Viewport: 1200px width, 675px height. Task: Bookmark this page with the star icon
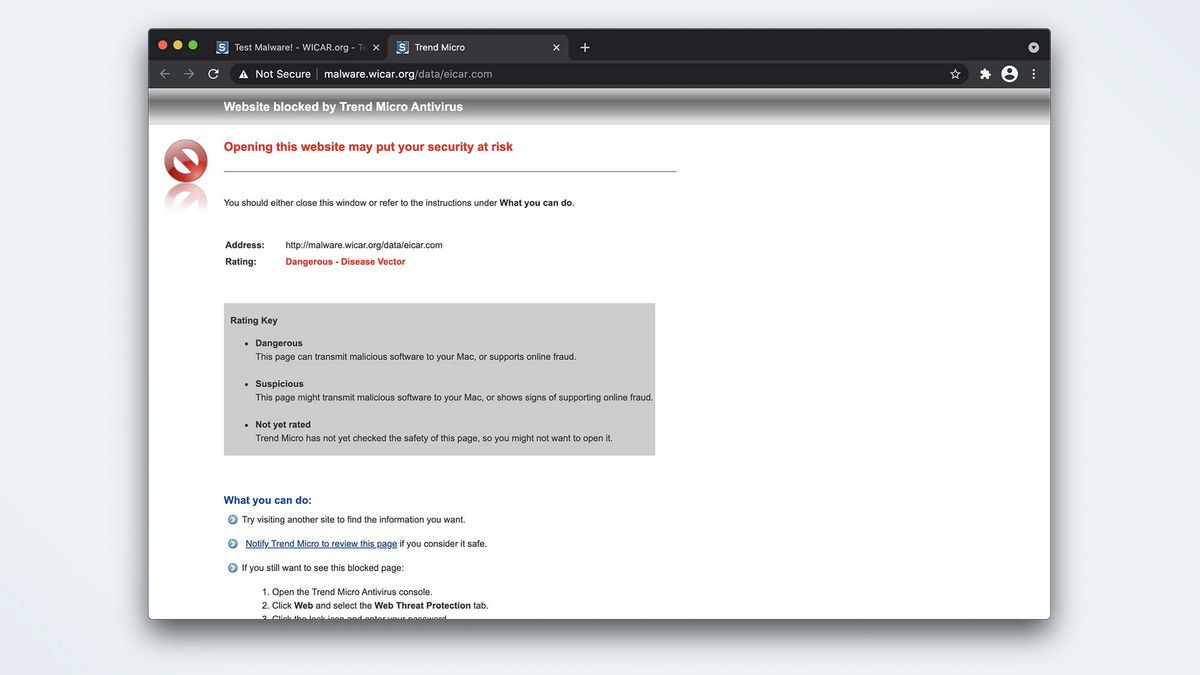954,73
